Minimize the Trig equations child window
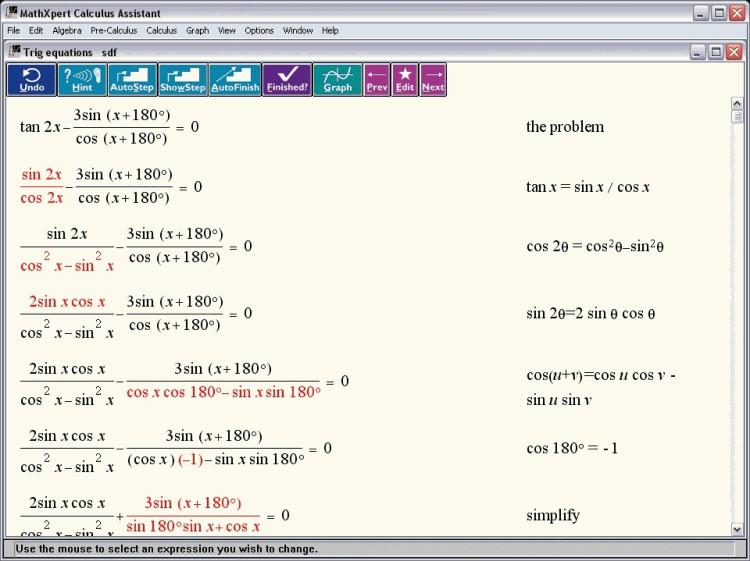This screenshot has width=750, height=561. pos(697,52)
